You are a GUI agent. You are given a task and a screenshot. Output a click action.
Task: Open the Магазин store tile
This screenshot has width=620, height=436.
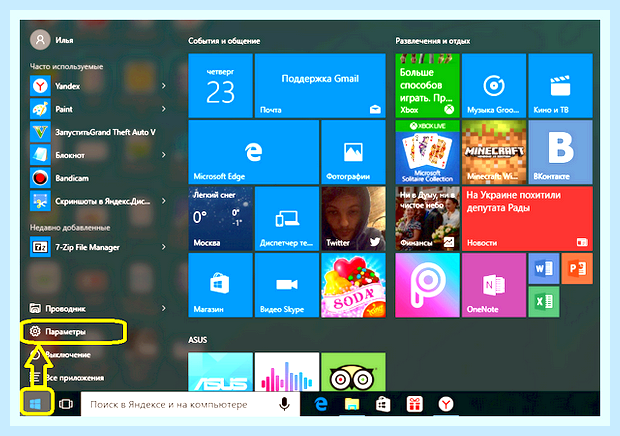coord(220,285)
